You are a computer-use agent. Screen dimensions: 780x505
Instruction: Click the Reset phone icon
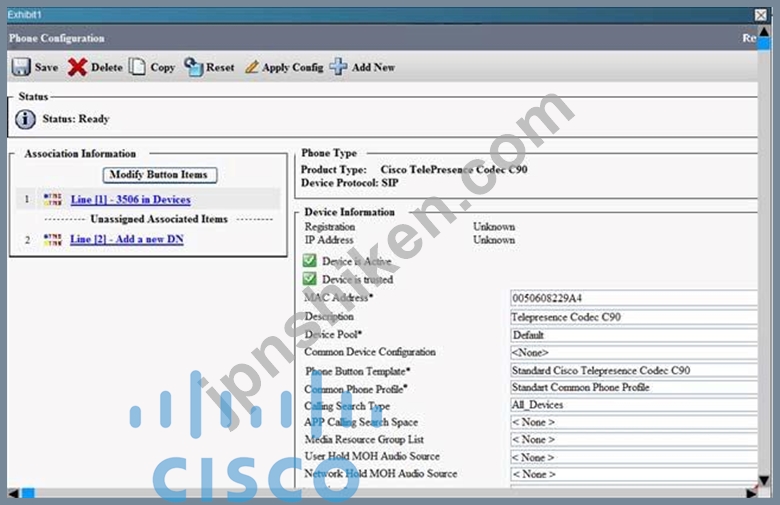click(x=193, y=67)
